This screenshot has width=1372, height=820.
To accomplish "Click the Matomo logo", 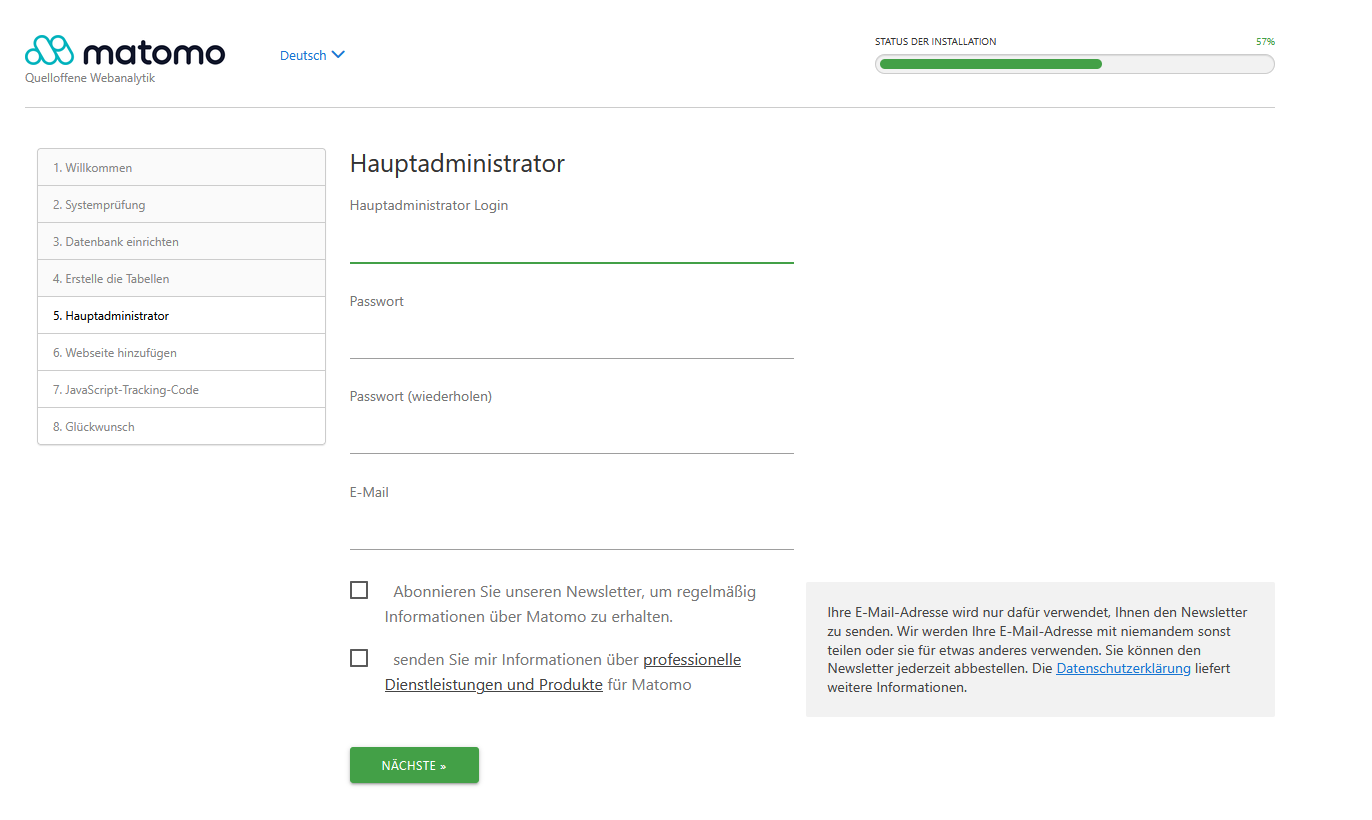I will (125, 51).
